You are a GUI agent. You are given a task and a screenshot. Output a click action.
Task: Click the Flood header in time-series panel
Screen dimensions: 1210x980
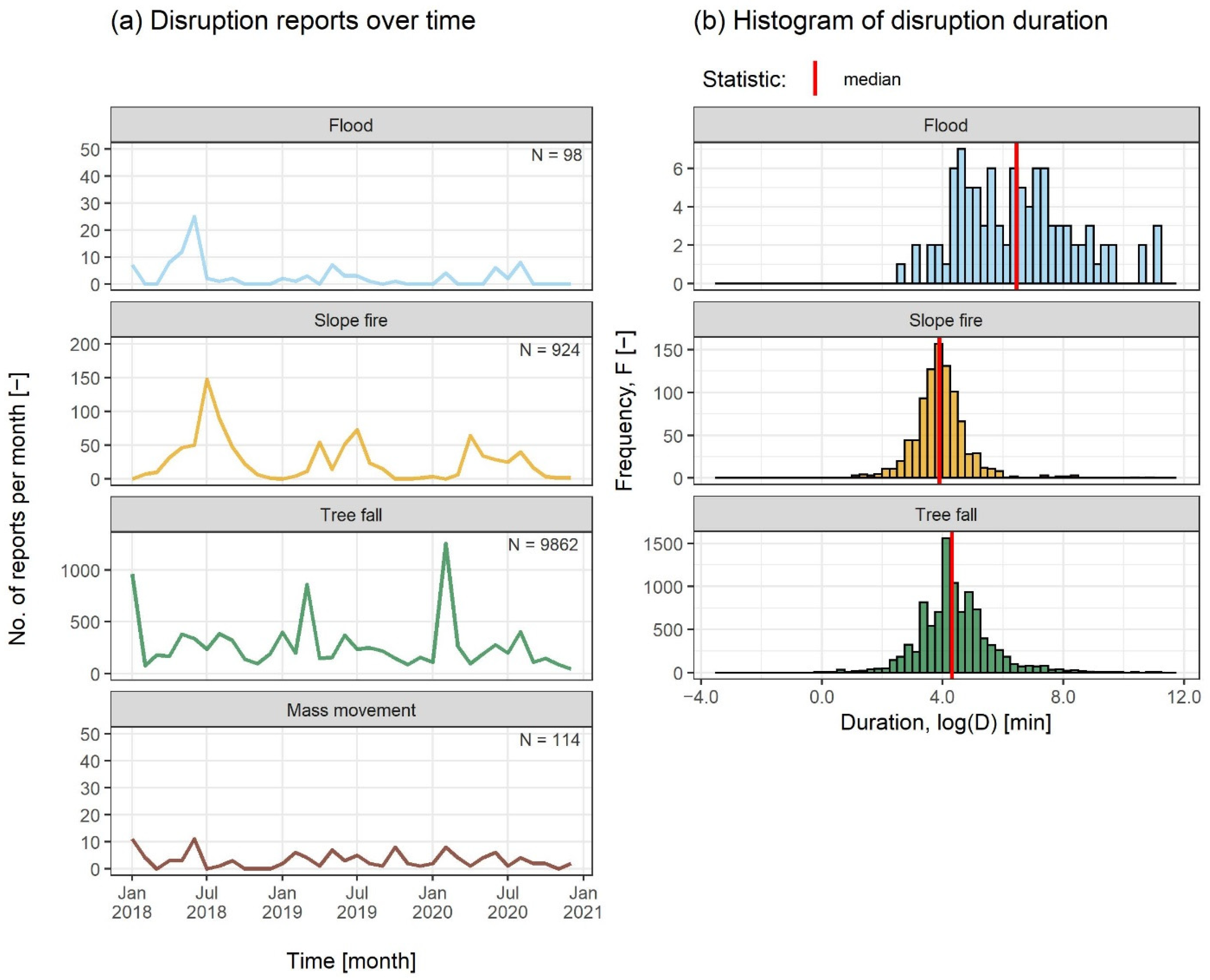point(351,125)
